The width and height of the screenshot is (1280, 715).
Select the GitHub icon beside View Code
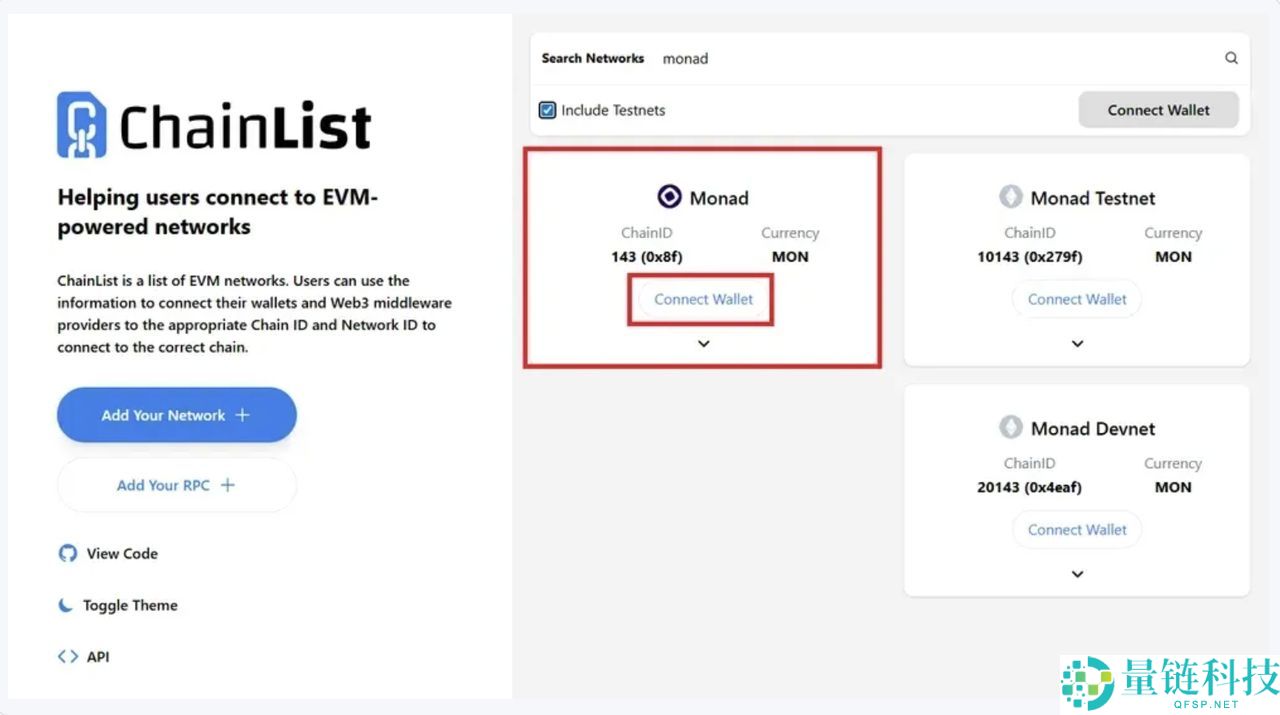[66, 553]
